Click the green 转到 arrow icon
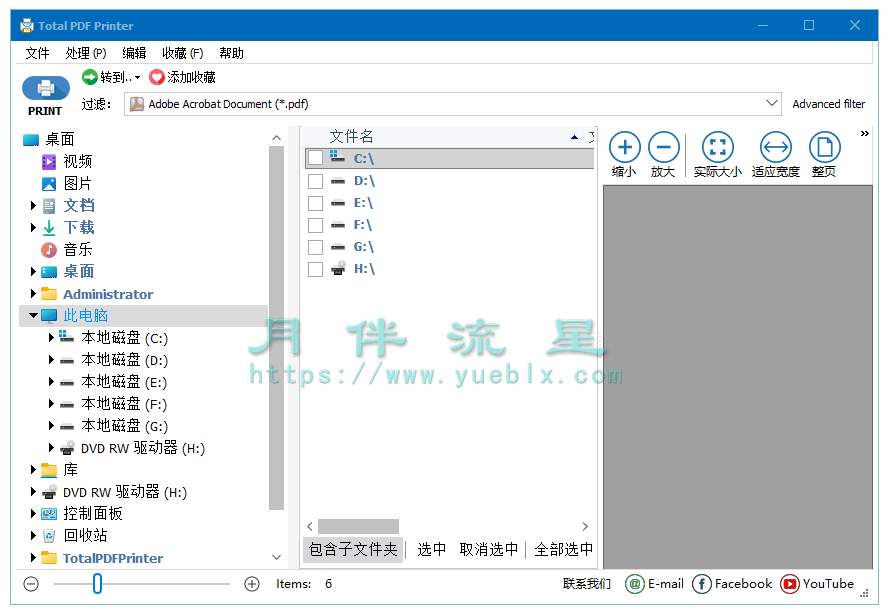Image resolution: width=888 pixels, height=613 pixels. click(89, 76)
